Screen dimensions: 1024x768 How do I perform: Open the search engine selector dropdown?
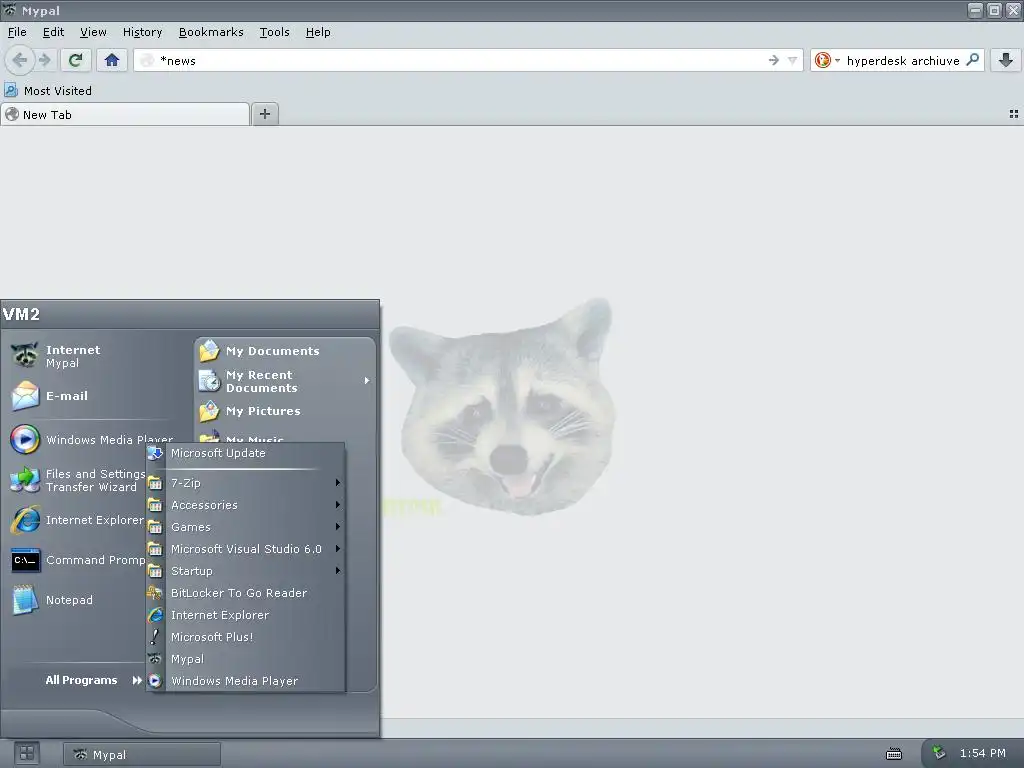[x=827, y=60]
